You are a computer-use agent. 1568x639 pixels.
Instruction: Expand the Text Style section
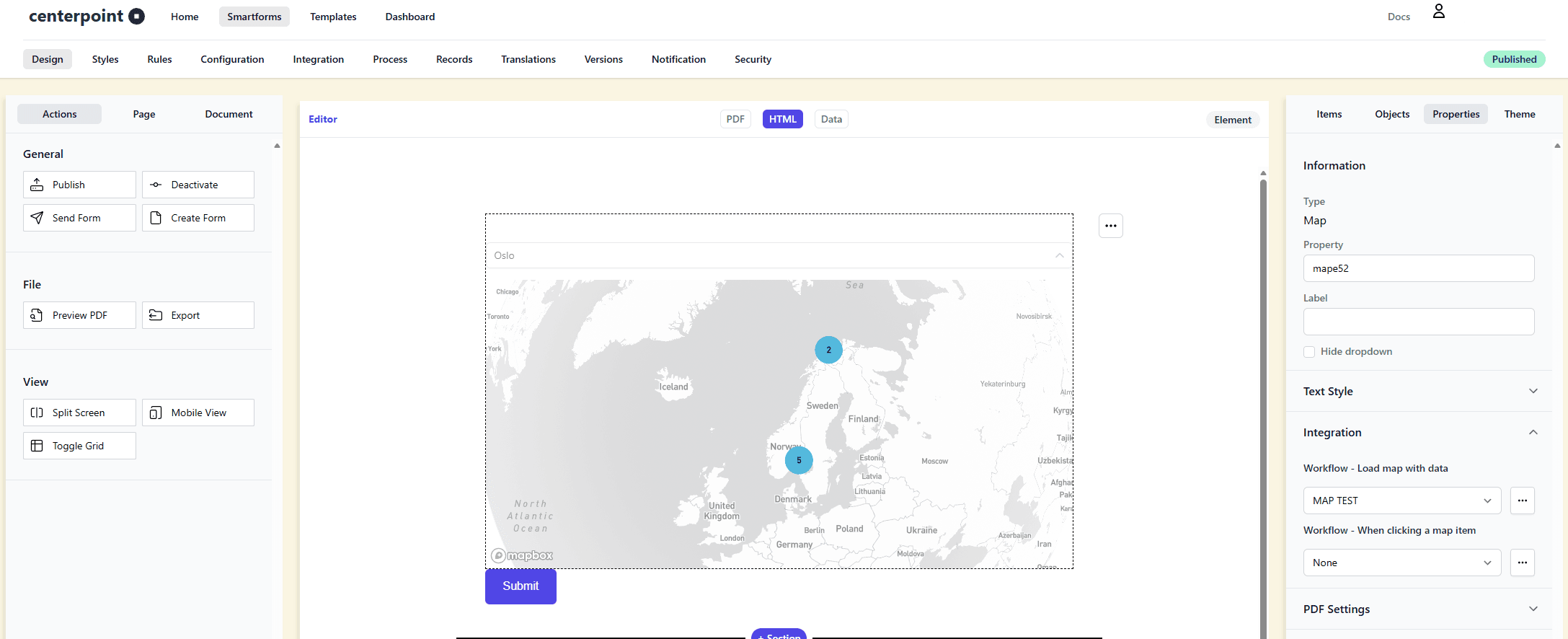[x=1419, y=391]
